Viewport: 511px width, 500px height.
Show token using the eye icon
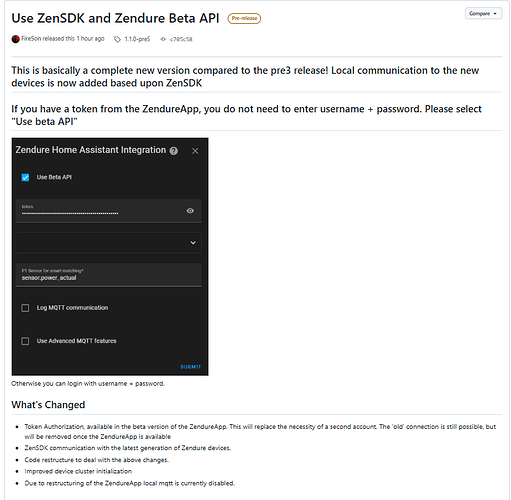coord(190,211)
